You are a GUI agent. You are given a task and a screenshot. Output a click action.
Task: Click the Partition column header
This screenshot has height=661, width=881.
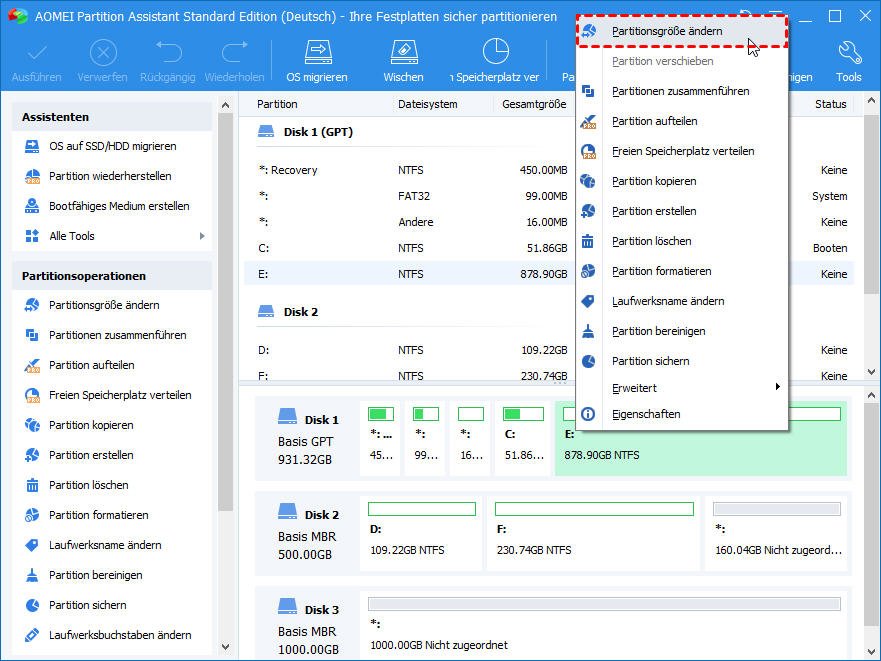click(277, 104)
